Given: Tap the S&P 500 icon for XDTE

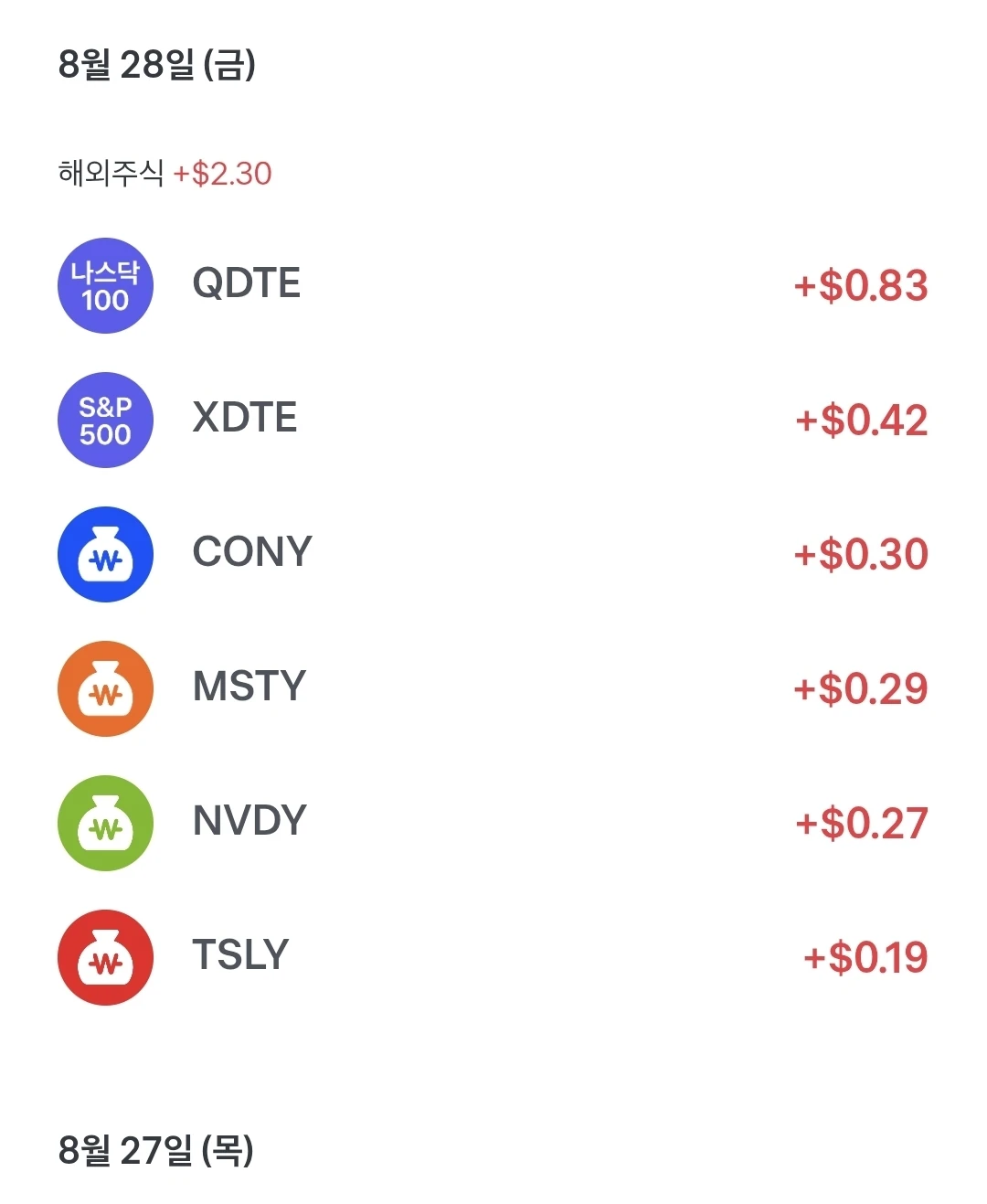Looking at the screenshot, I should (x=105, y=420).
